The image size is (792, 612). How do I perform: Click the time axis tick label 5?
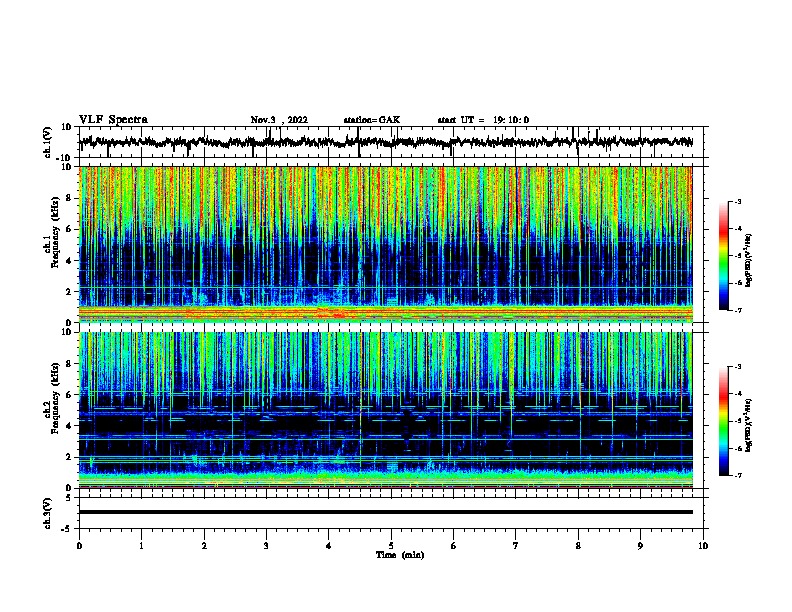(391, 546)
